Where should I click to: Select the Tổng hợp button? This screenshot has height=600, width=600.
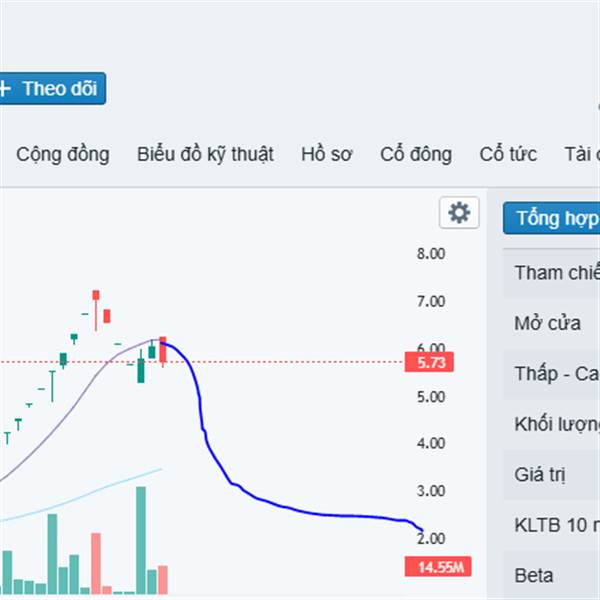551,218
